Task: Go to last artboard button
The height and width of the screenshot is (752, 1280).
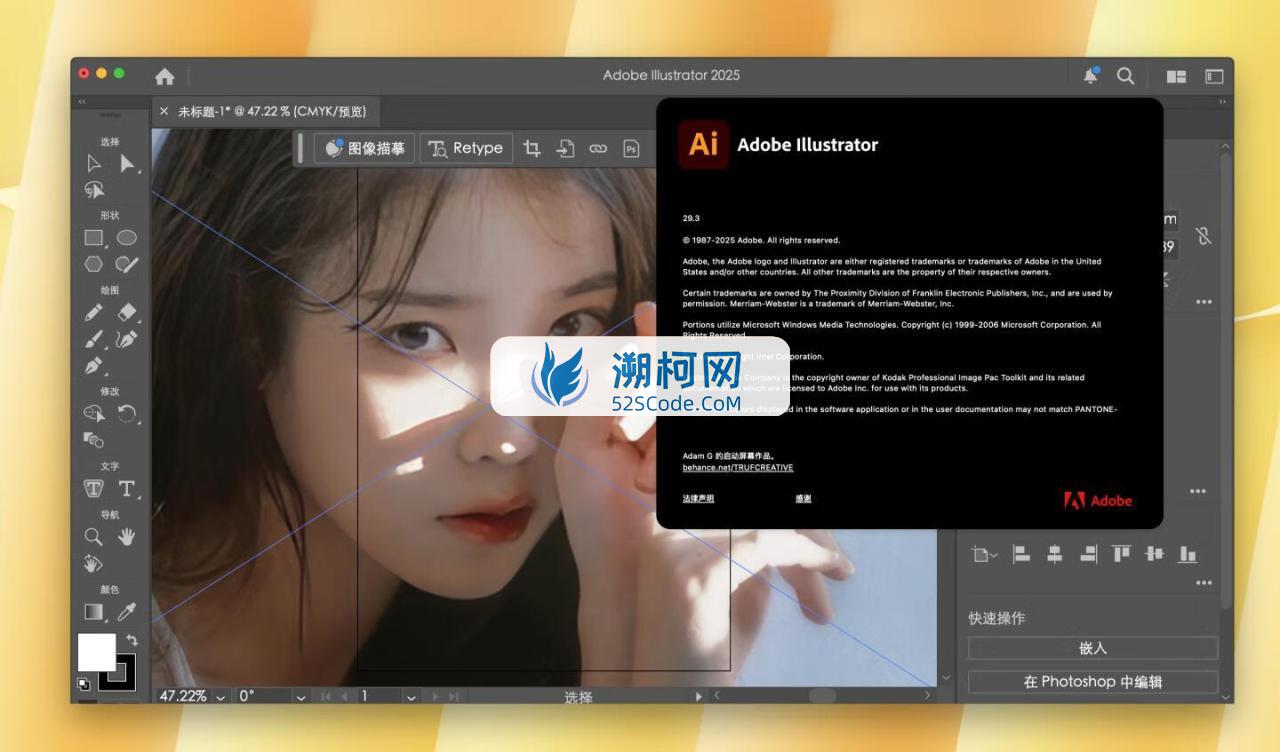Action: pos(454,696)
